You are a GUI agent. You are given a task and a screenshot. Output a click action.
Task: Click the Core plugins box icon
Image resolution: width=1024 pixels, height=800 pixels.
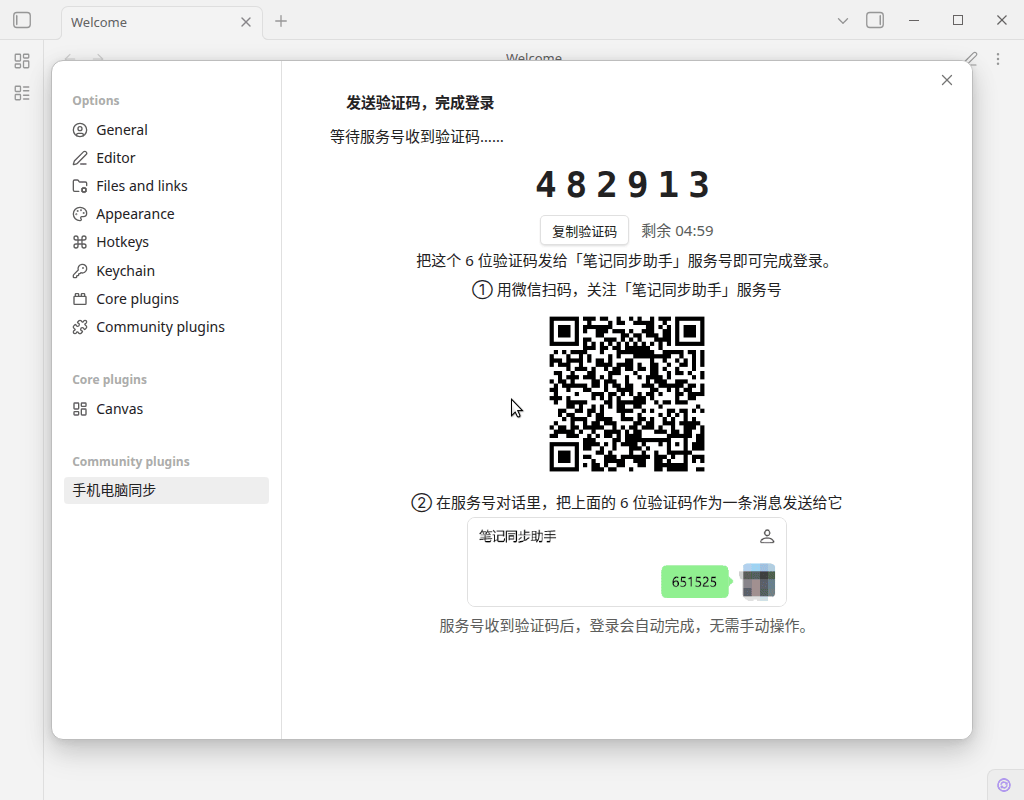(80, 299)
